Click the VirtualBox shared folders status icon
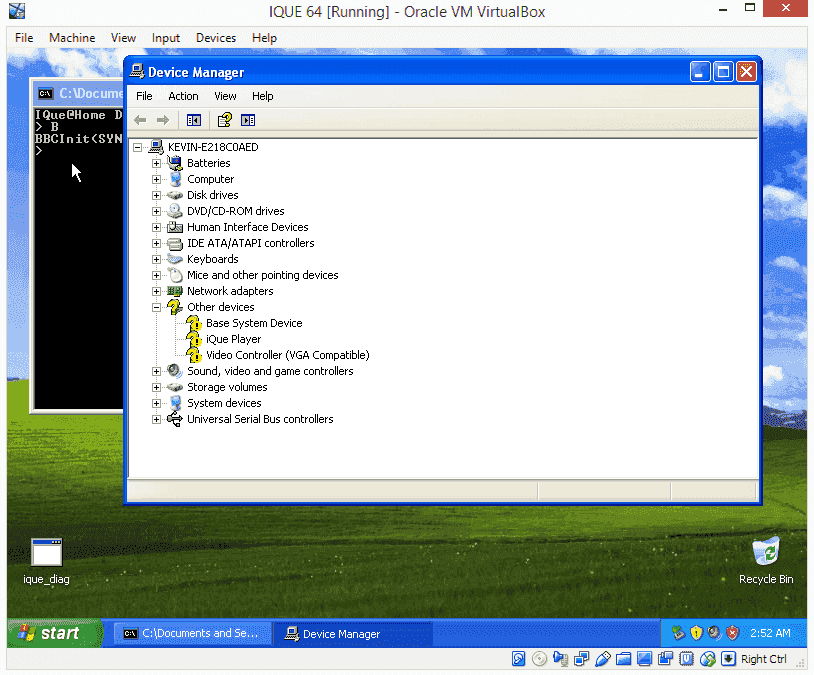The height and width of the screenshot is (675, 814). point(623,659)
